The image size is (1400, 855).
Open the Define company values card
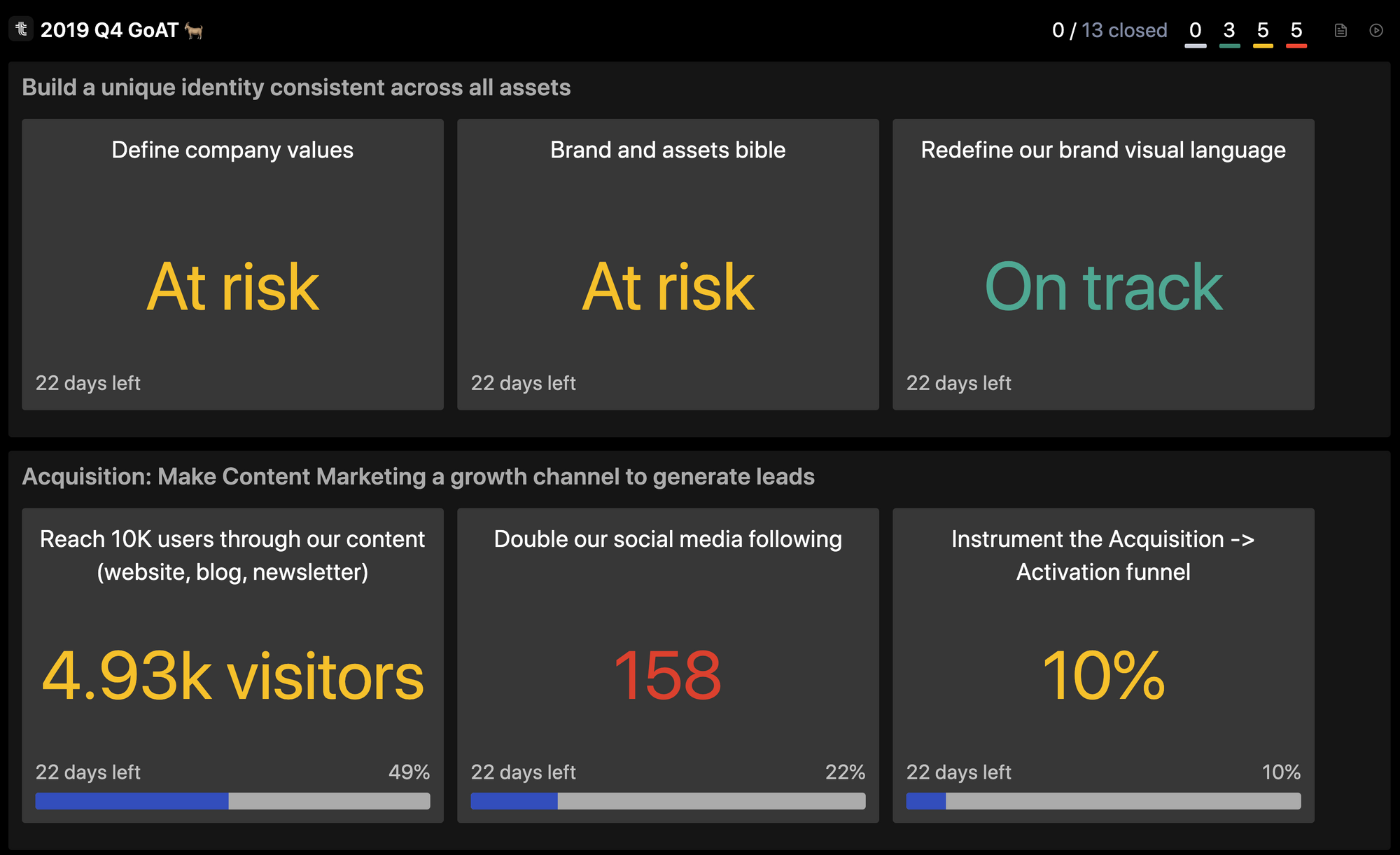pyautogui.click(x=232, y=150)
